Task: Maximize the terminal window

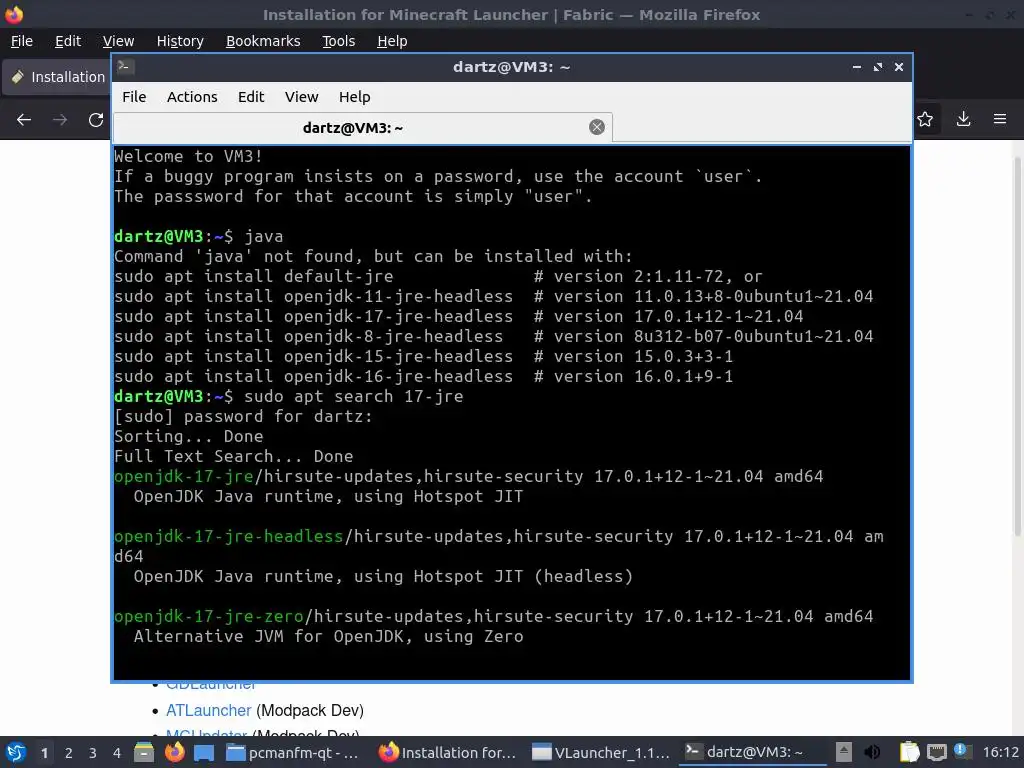Action: (x=878, y=67)
